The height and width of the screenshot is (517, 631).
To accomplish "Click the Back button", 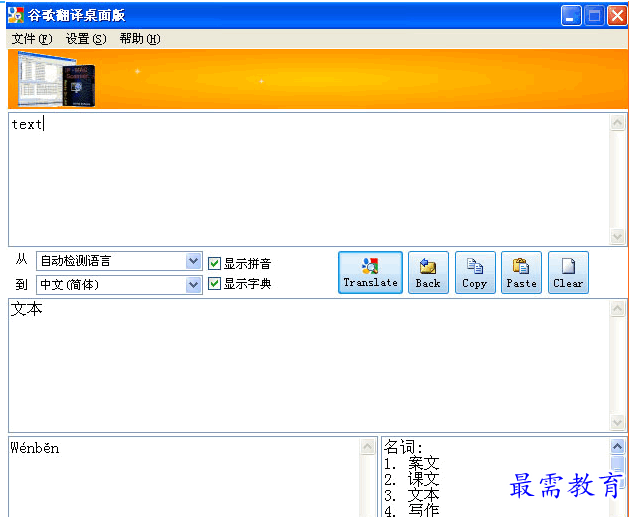I will pos(428,272).
